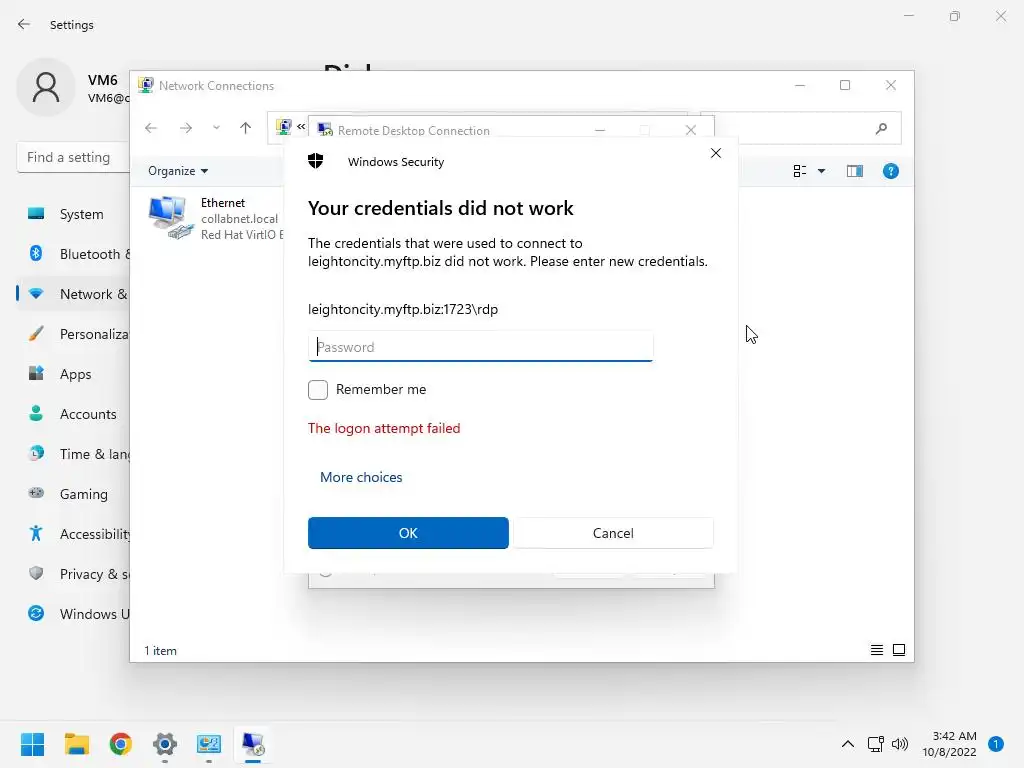Image resolution: width=1024 pixels, height=768 pixels.
Task: Select the Ethernet adapter icon
Action: [170, 217]
